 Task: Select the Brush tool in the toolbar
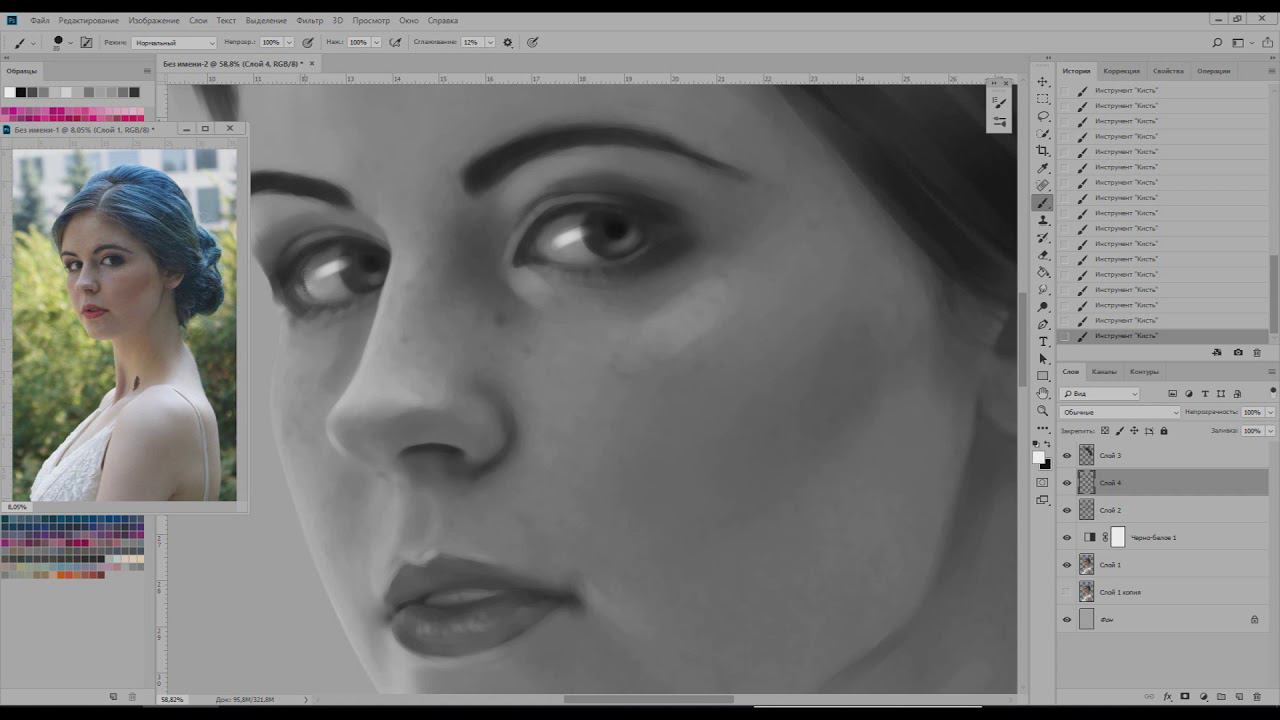(x=1043, y=203)
